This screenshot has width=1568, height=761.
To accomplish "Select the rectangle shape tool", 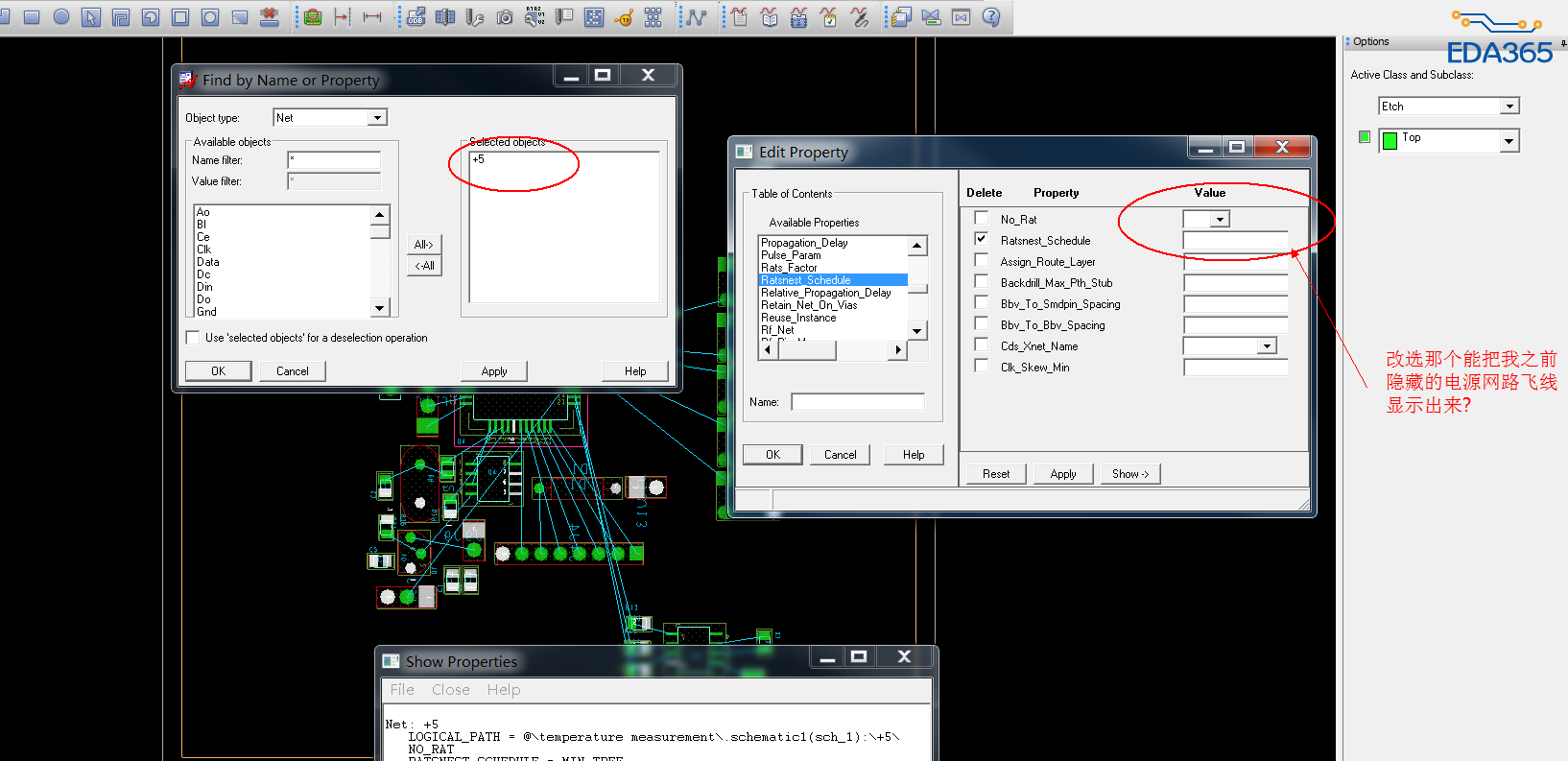I will click(x=32, y=17).
